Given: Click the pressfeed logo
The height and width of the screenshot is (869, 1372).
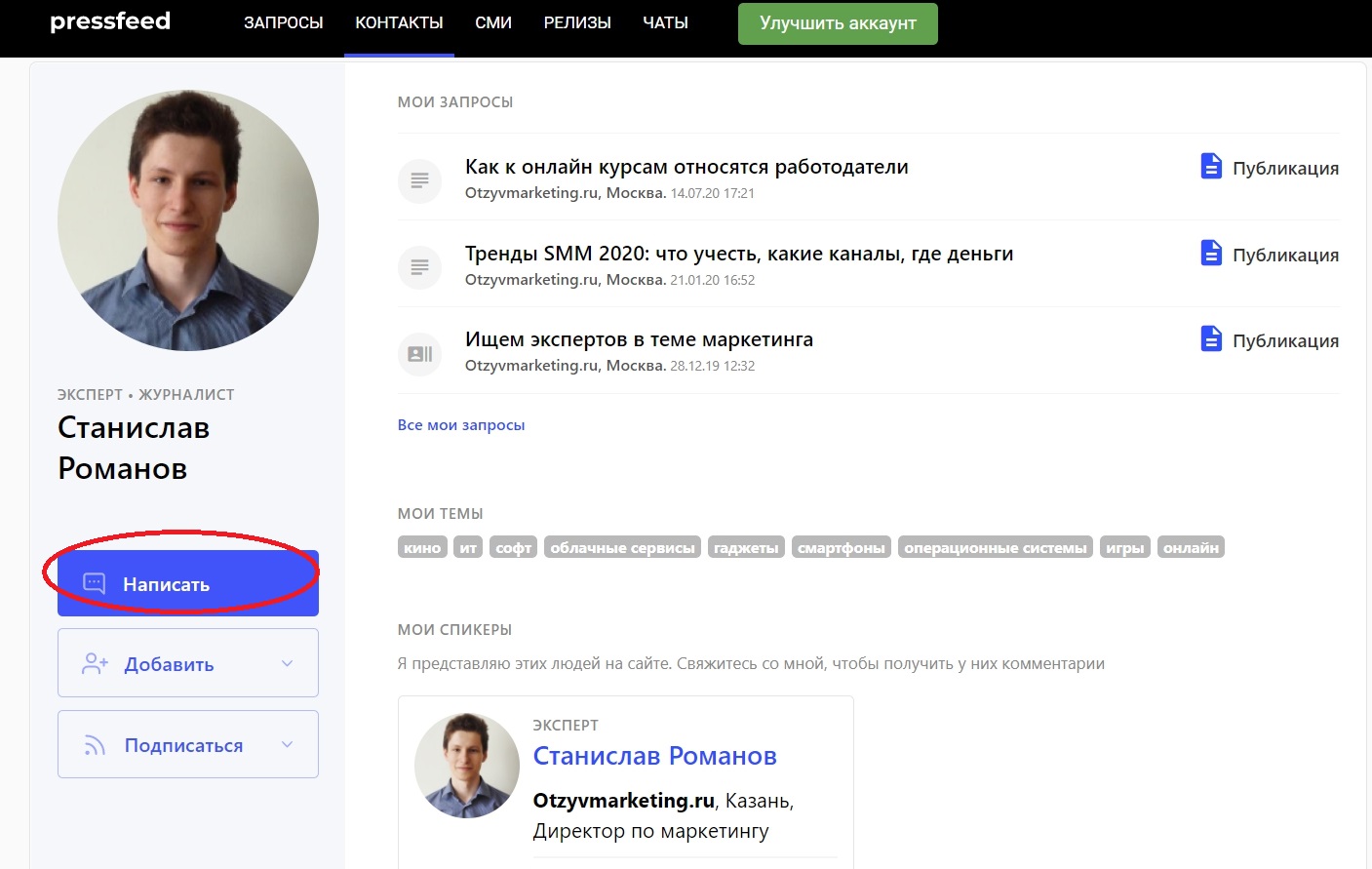Looking at the screenshot, I should [110, 21].
